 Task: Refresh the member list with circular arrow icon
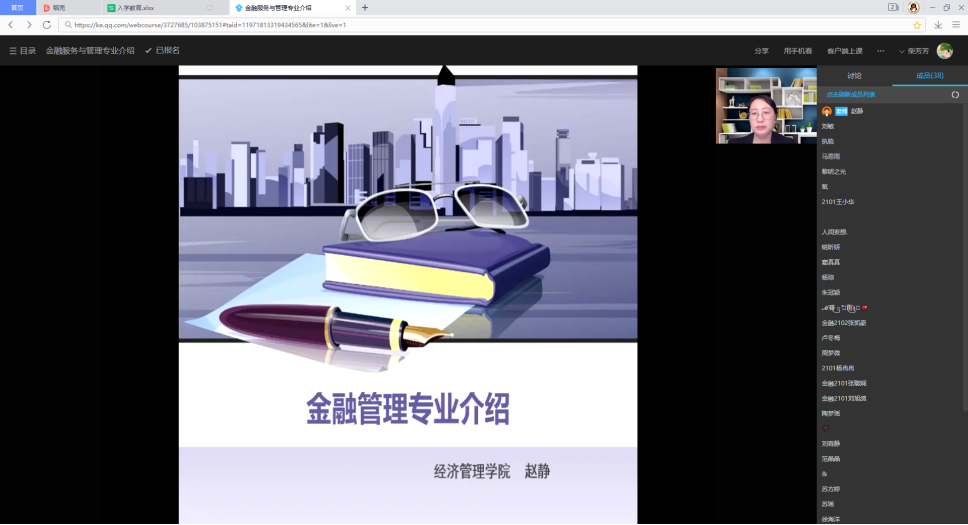click(x=955, y=94)
